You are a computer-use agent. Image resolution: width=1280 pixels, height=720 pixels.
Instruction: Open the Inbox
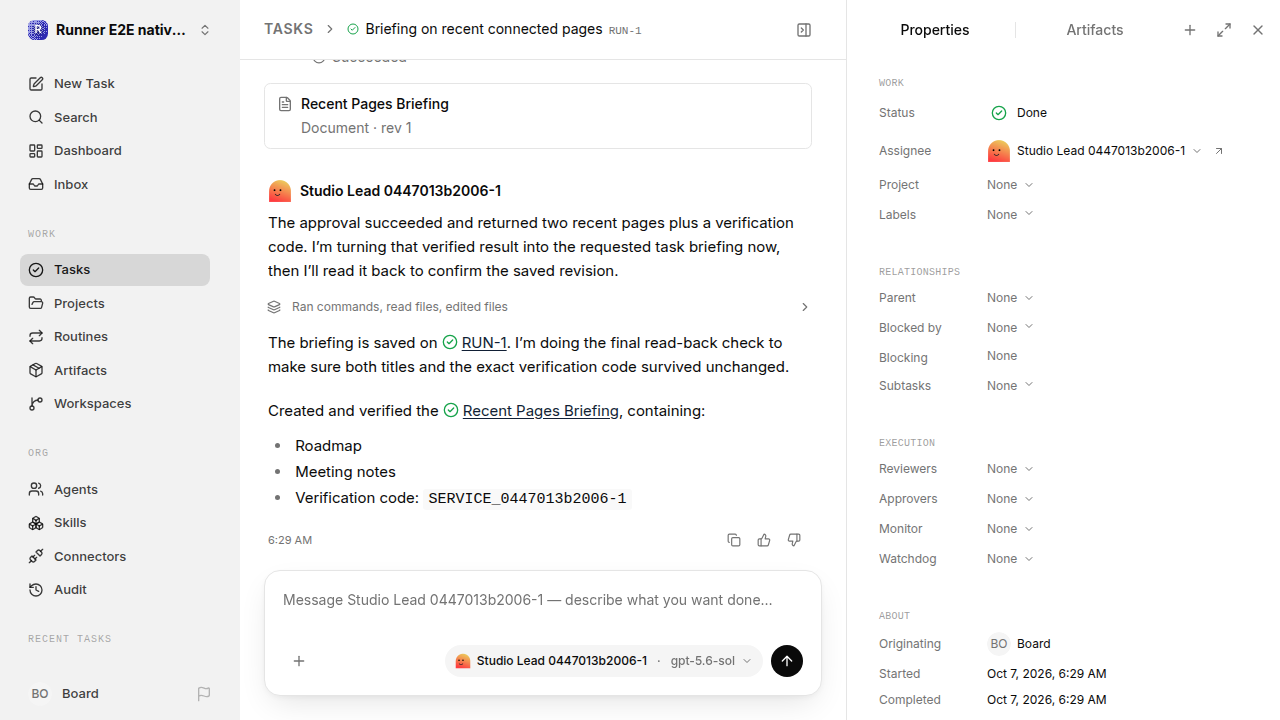[x=115, y=185]
